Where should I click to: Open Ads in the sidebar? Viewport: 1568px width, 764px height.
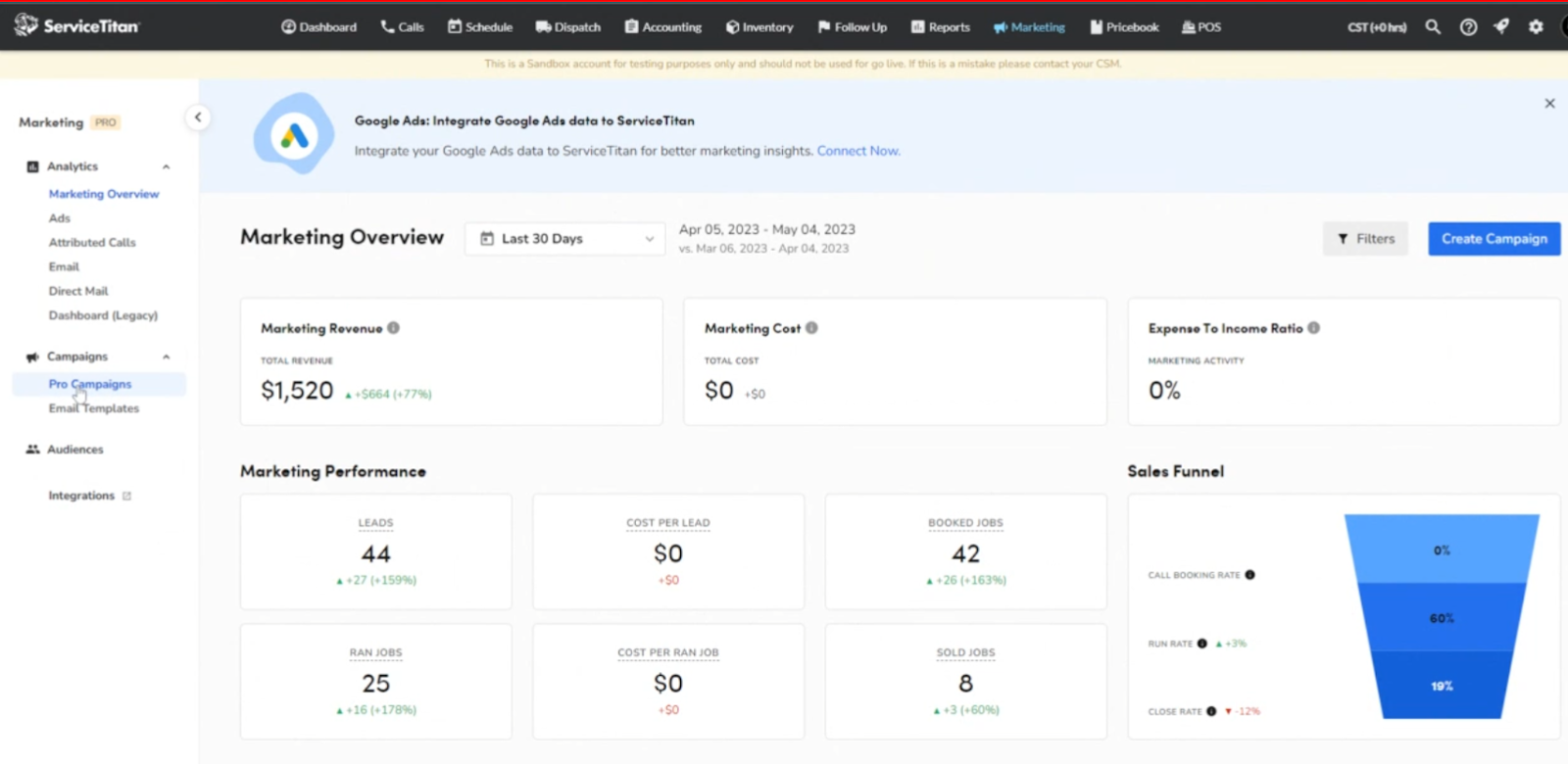(x=60, y=218)
